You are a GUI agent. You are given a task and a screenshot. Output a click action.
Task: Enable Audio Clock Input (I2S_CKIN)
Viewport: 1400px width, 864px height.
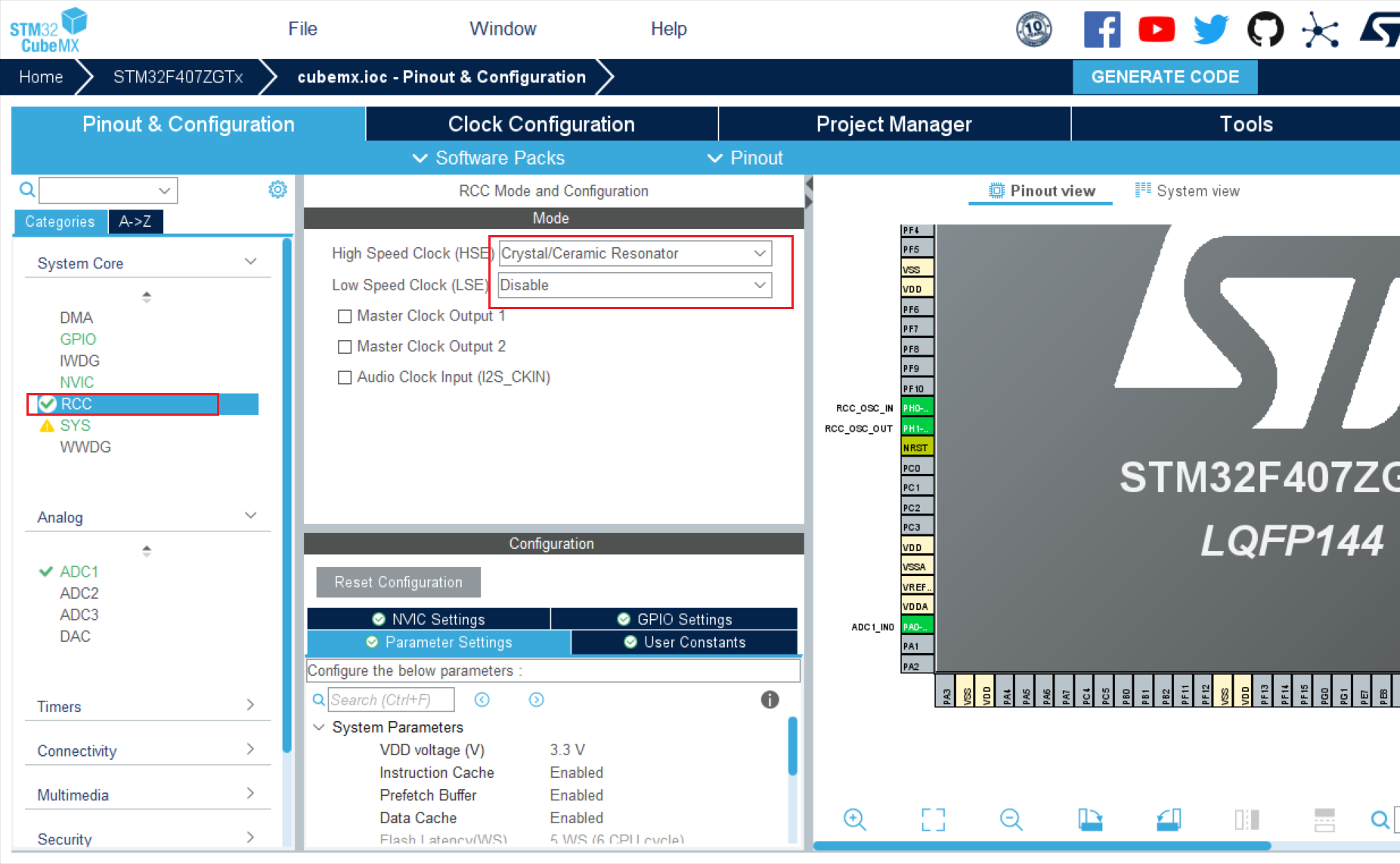click(345, 377)
